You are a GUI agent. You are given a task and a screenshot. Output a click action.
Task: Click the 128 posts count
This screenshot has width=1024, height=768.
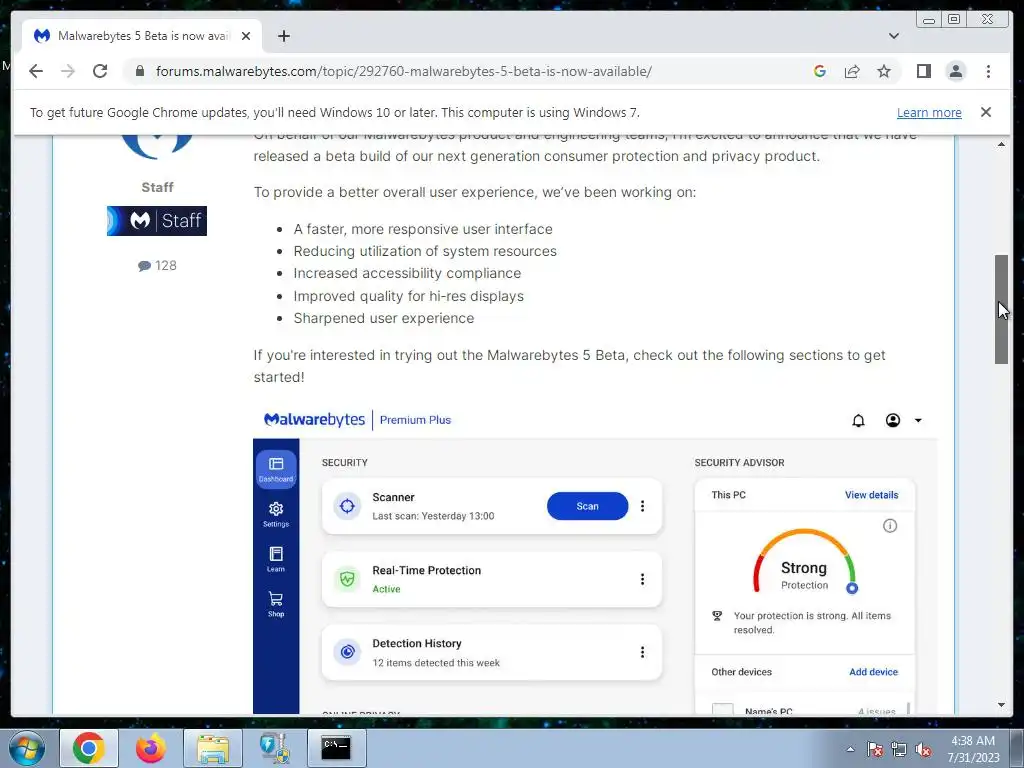click(x=166, y=265)
